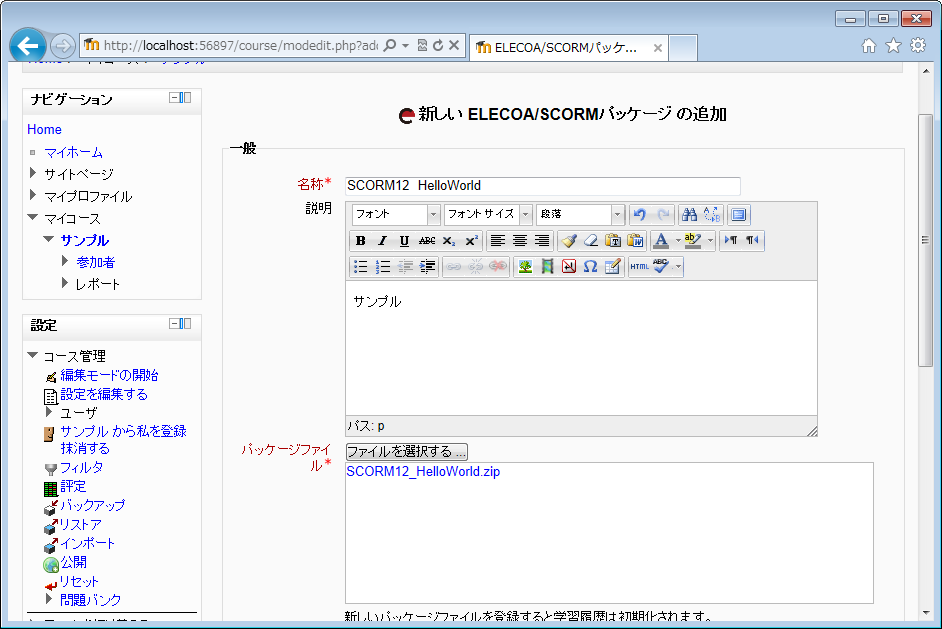Toggle fullscreen editor mode

(x=738, y=215)
